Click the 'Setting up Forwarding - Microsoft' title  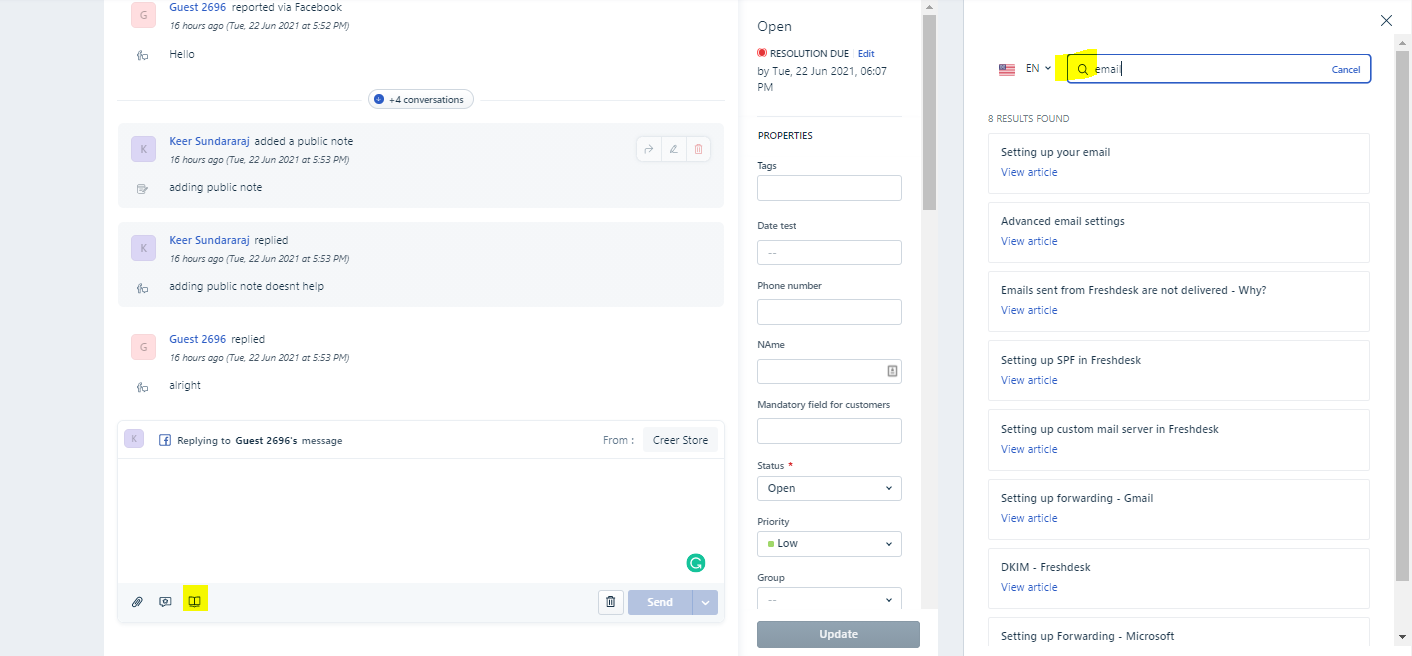(1087, 636)
